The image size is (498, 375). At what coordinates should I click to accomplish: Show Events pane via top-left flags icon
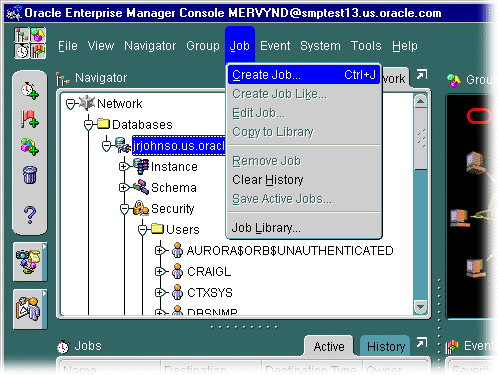click(x=38, y=51)
